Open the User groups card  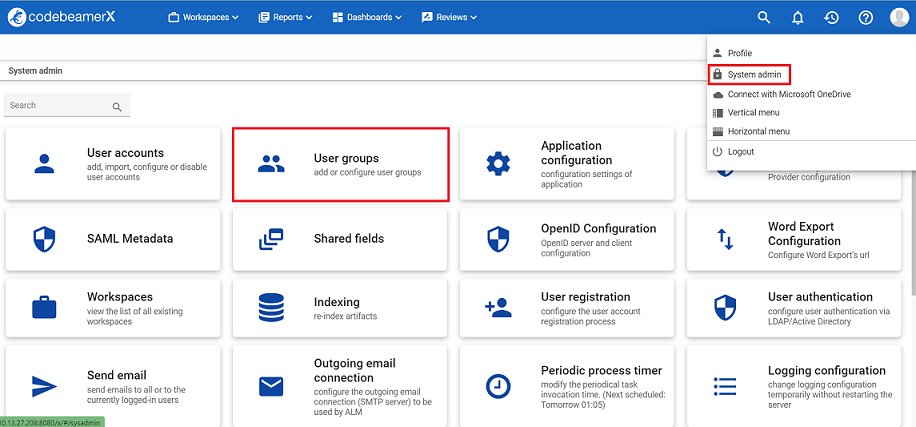[x=340, y=164]
